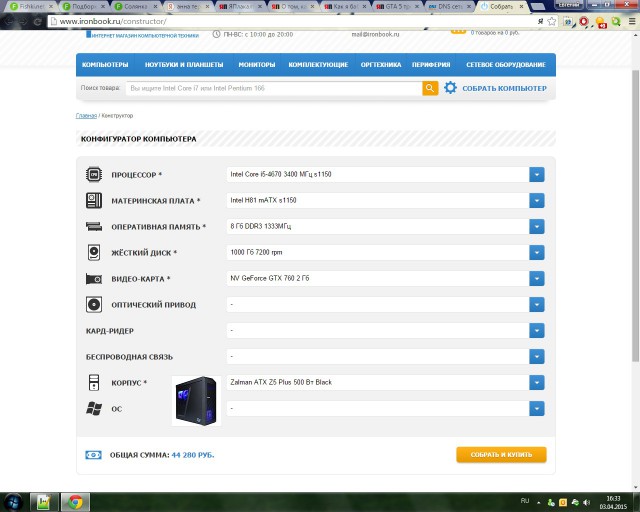Switch to the DNS browser tab
Image resolution: width=640 pixels, height=512 pixels.
449,6
